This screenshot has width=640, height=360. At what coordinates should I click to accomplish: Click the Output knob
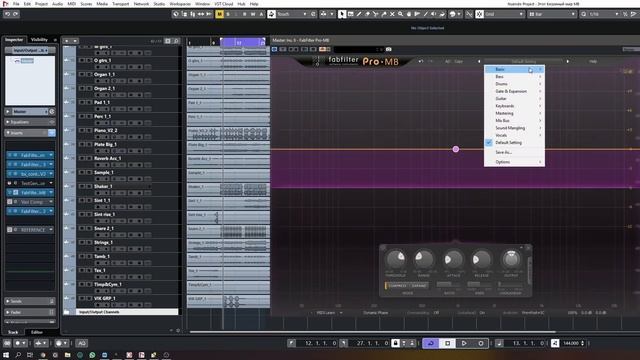pos(511,259)
